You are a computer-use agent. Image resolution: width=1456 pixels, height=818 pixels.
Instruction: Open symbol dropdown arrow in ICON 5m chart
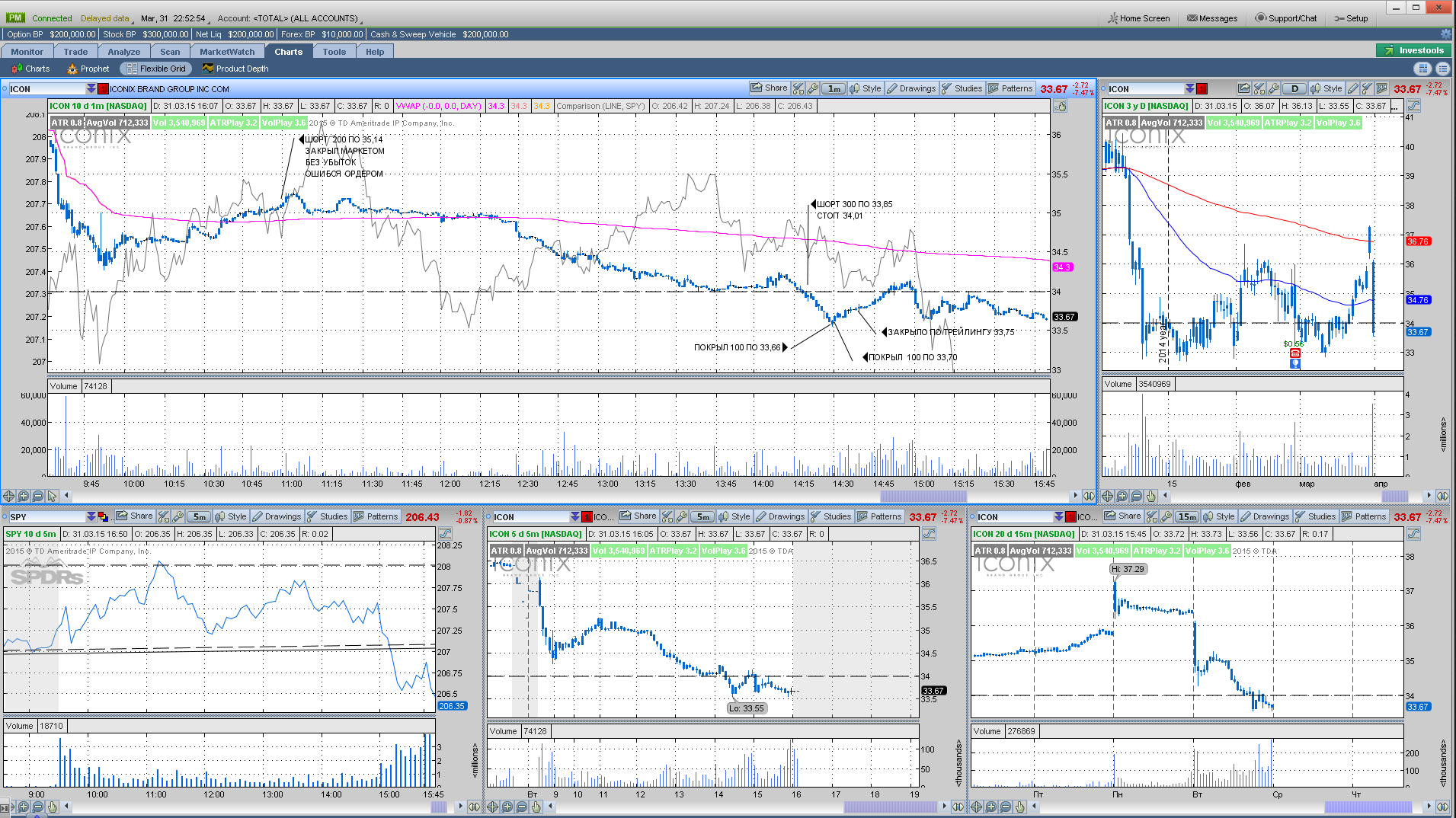click(575, 516)
